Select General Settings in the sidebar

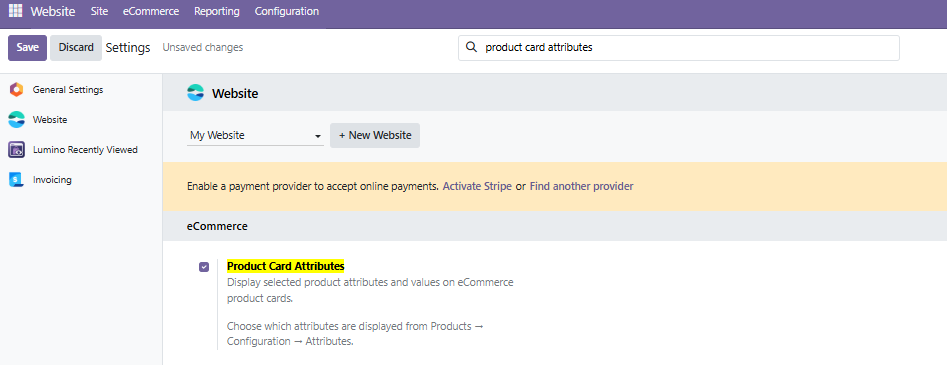pos(68,89)
